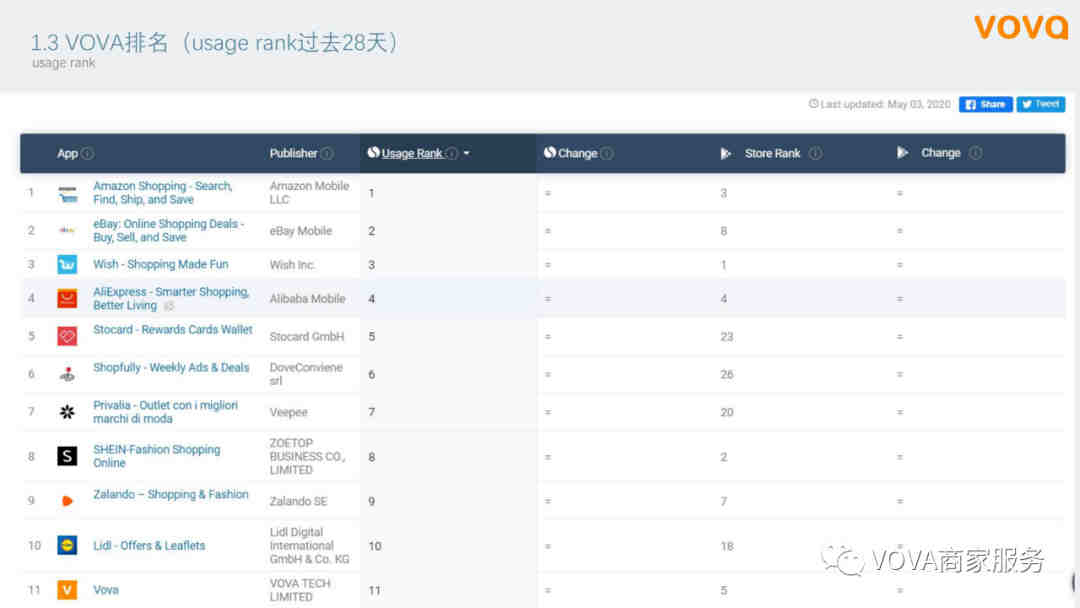Open the Privalia Outlet app link
The width and height of the screenshot is (1080, 608).
click(x=165, y=412)
